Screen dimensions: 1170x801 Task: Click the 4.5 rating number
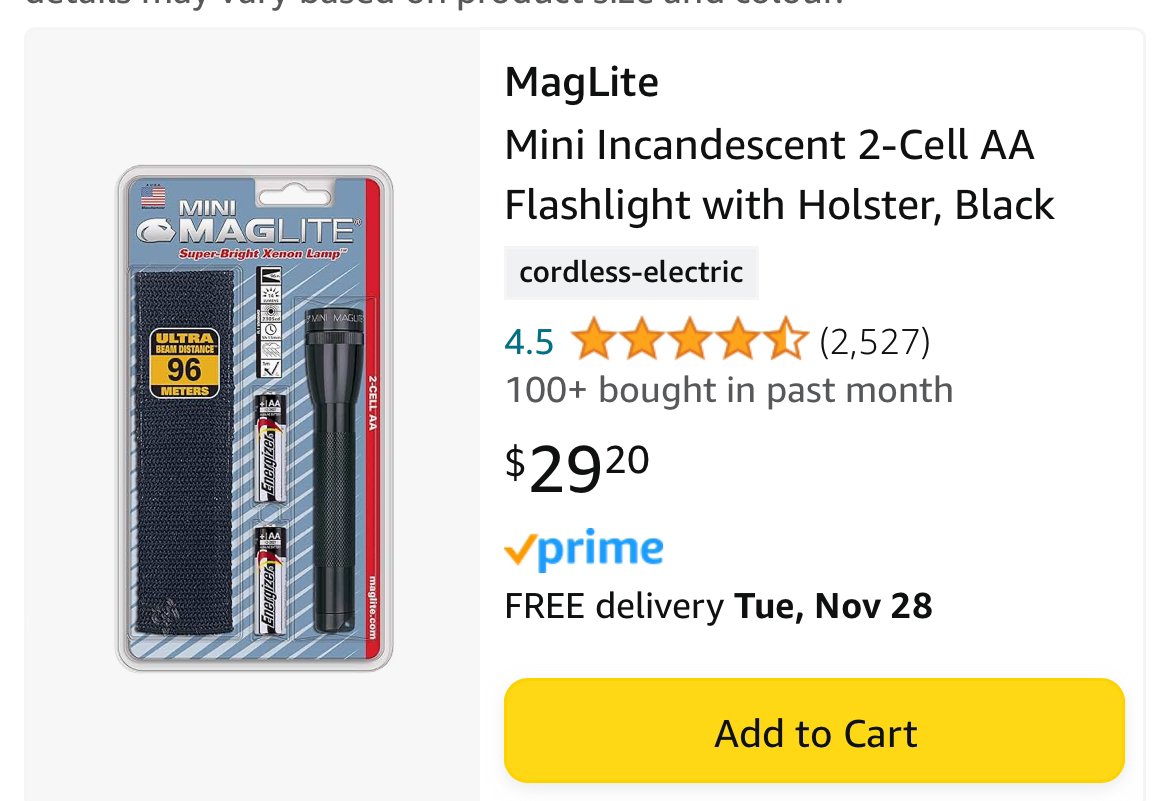(x=529, y=343)
